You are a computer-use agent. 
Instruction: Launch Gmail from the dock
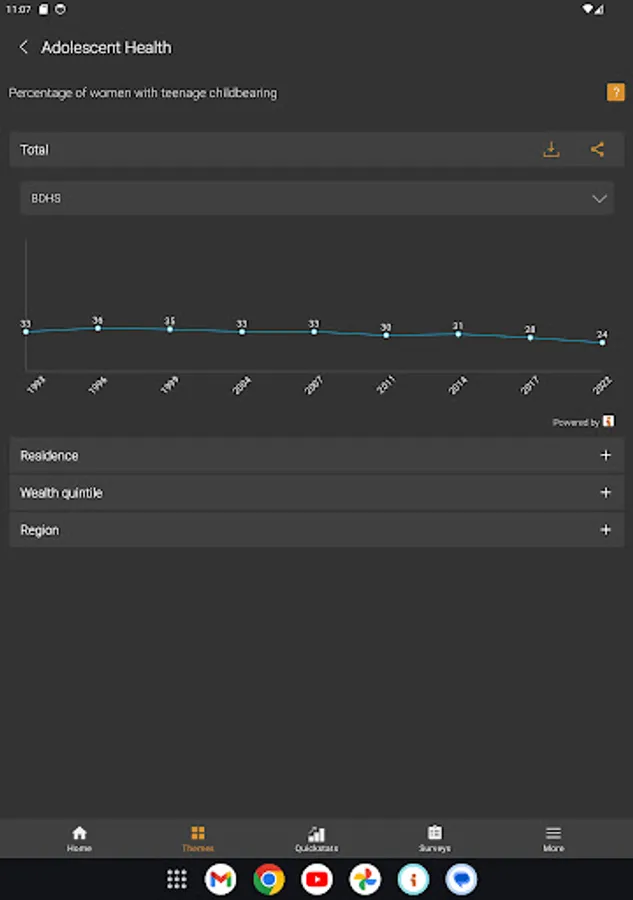pyautogui.click(x=221, y=879)
